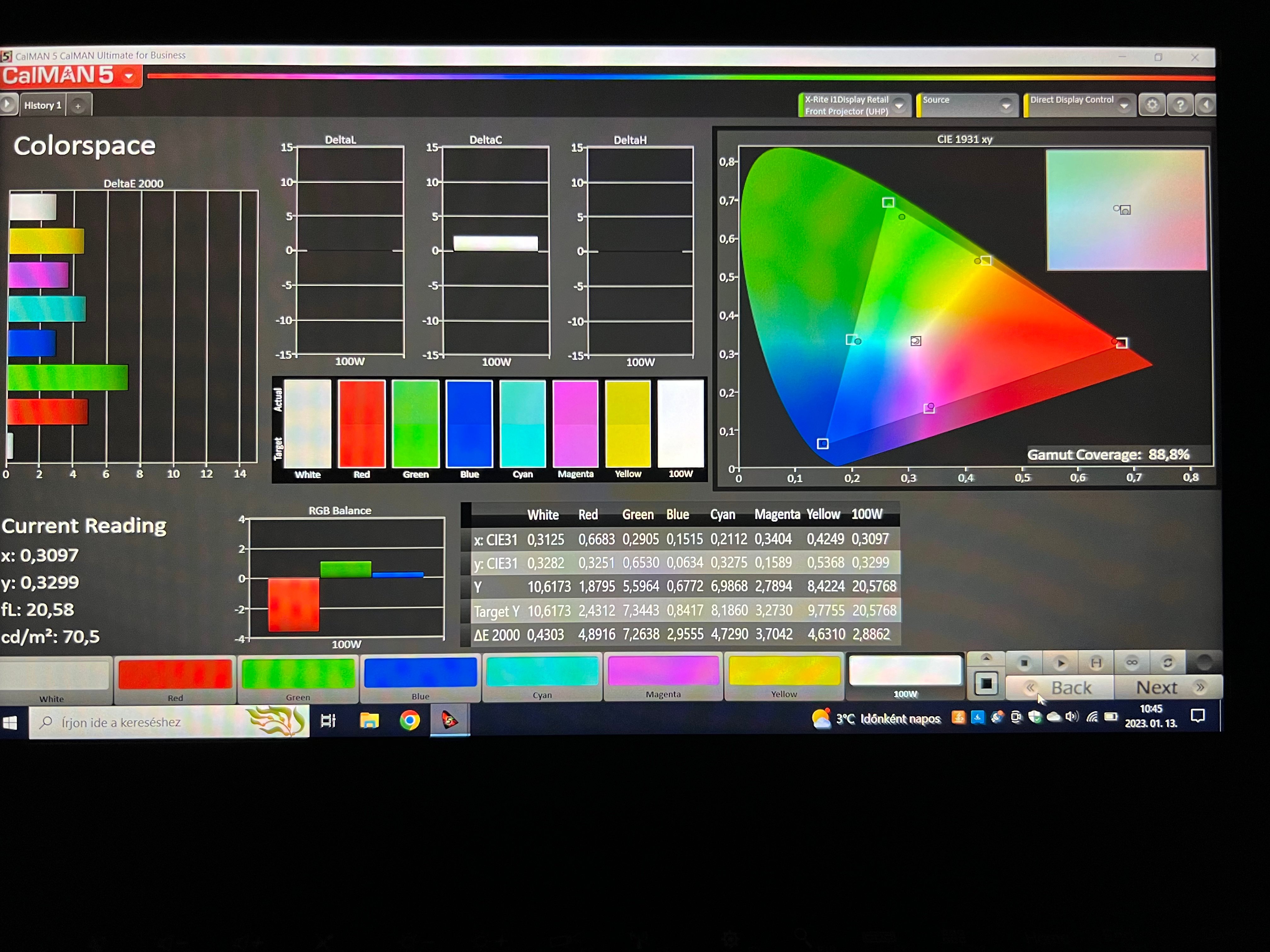Click the bracket single-read icon
The image size is (1270, 952).
point(1096,663)
